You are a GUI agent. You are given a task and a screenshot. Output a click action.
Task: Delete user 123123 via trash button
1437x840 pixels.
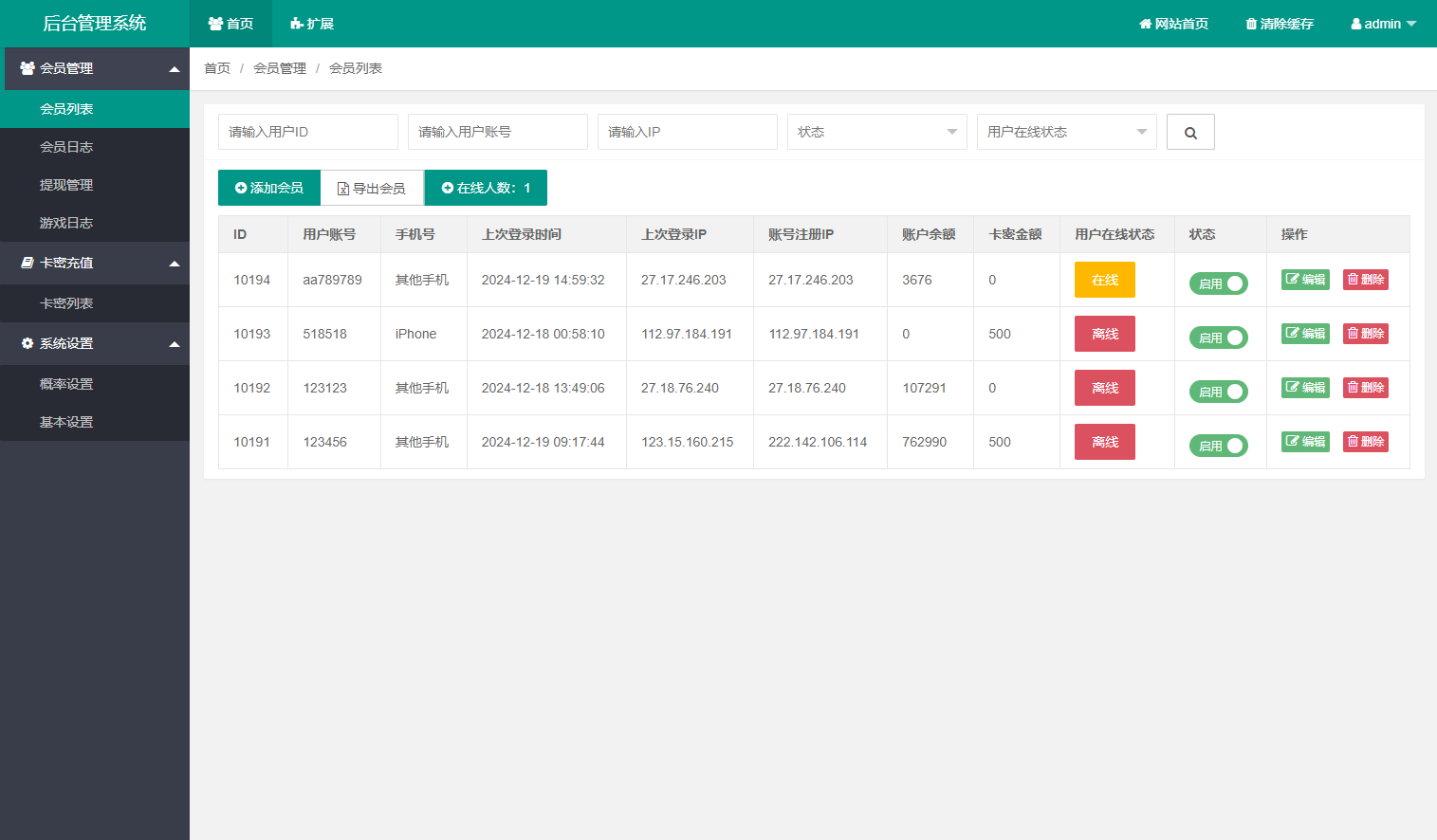(1365, 388)
